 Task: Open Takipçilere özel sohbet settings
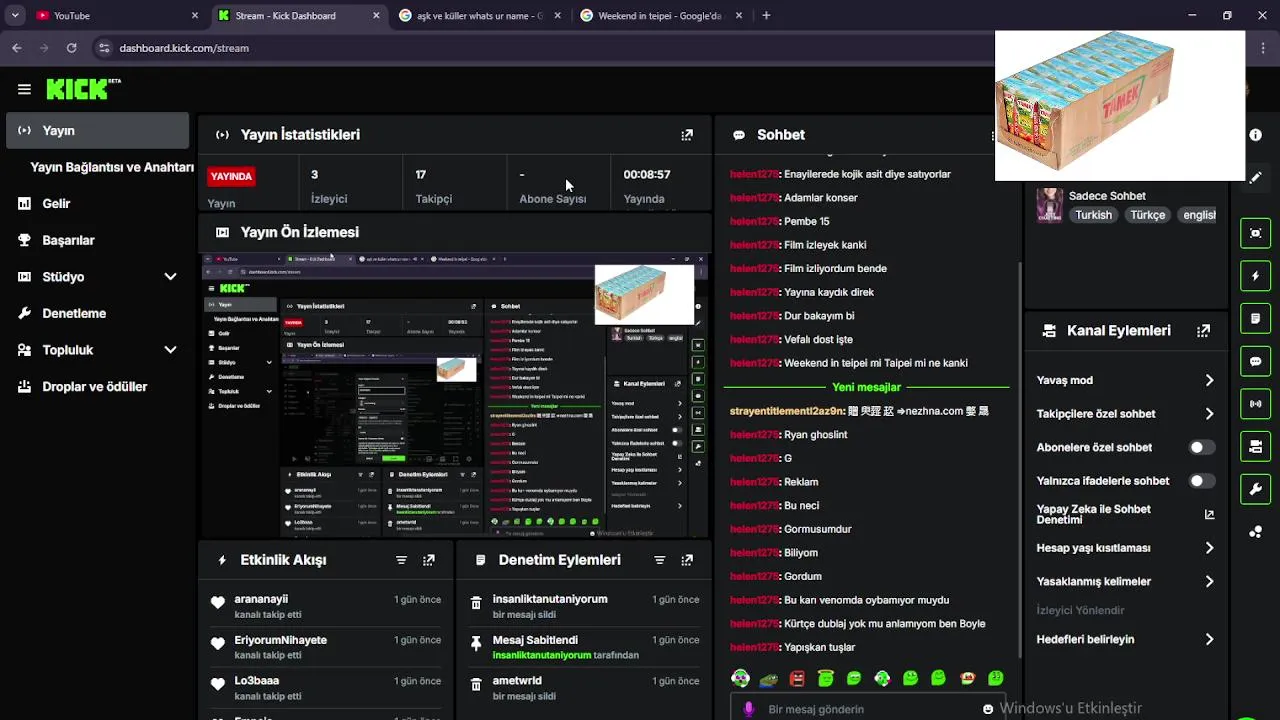click(1126, 414)
